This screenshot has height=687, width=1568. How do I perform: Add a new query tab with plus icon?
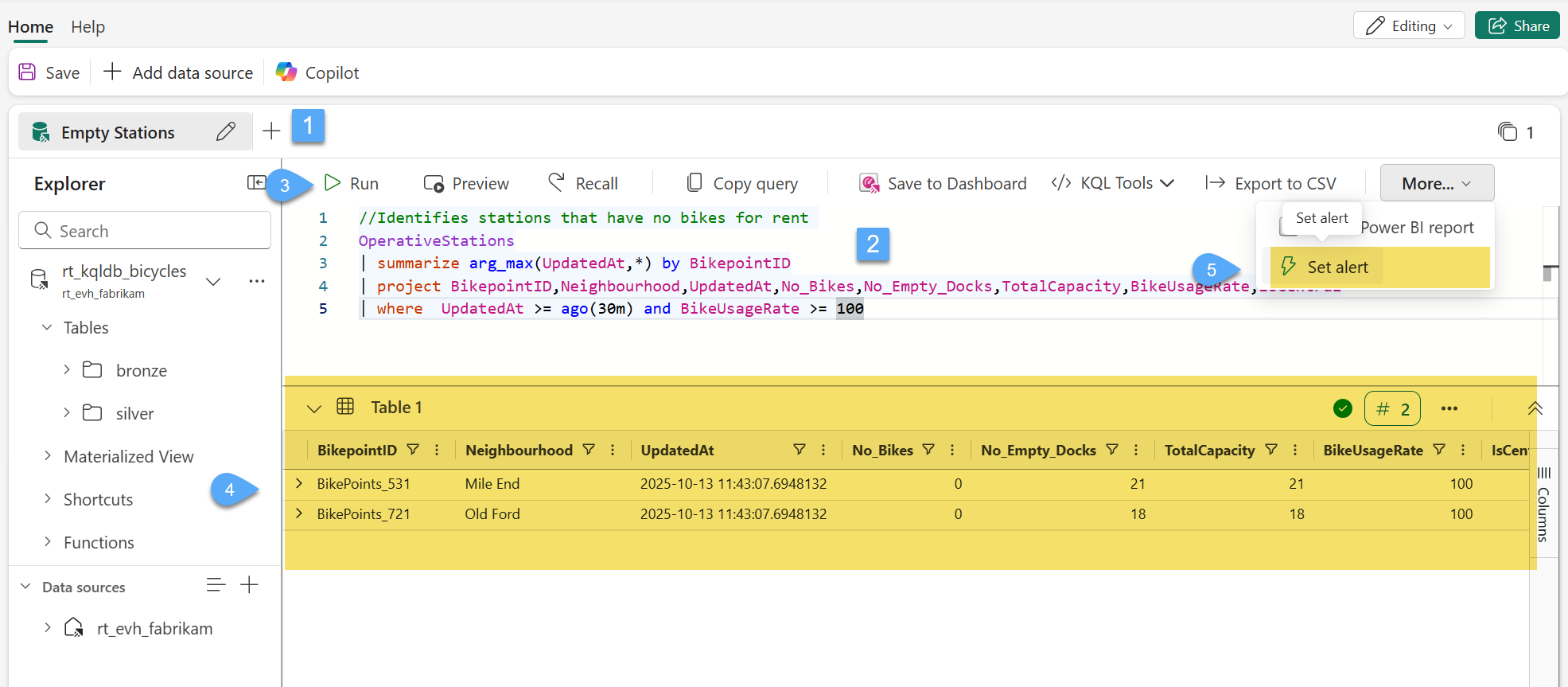[271, 131]
